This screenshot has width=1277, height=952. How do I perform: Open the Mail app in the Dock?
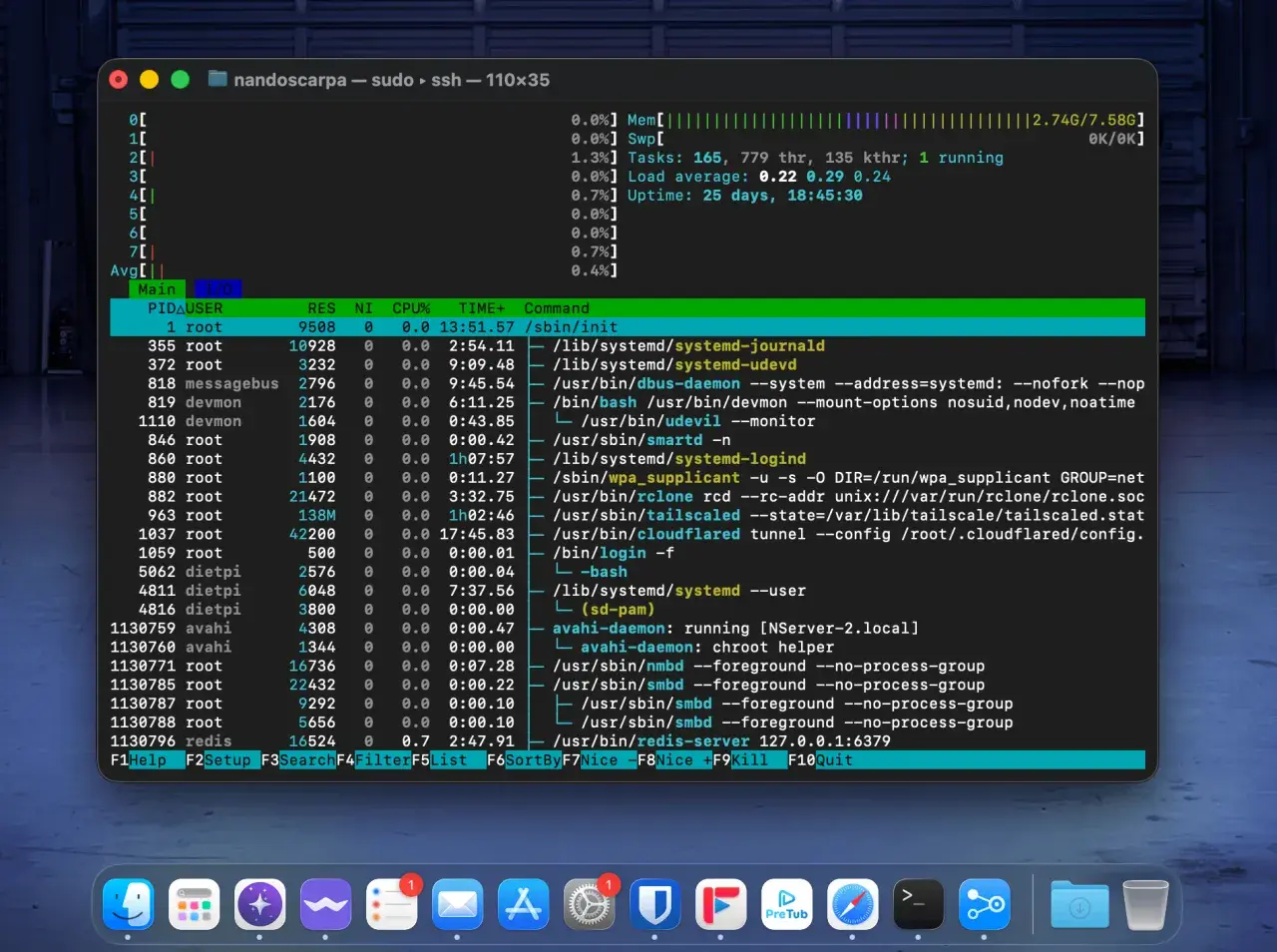click(457, 904)
